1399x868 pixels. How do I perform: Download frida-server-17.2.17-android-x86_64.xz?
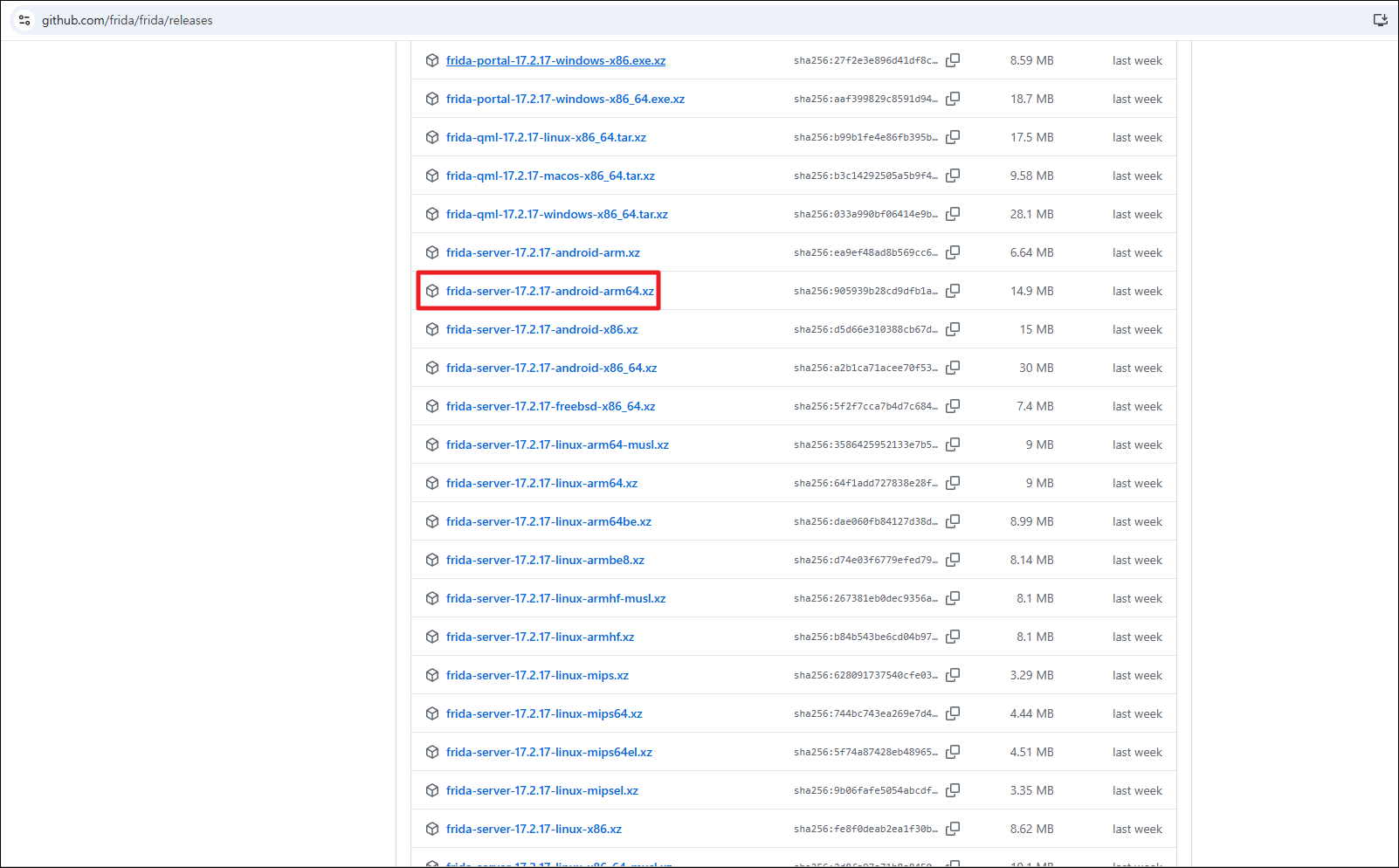(x=552, y=368)
